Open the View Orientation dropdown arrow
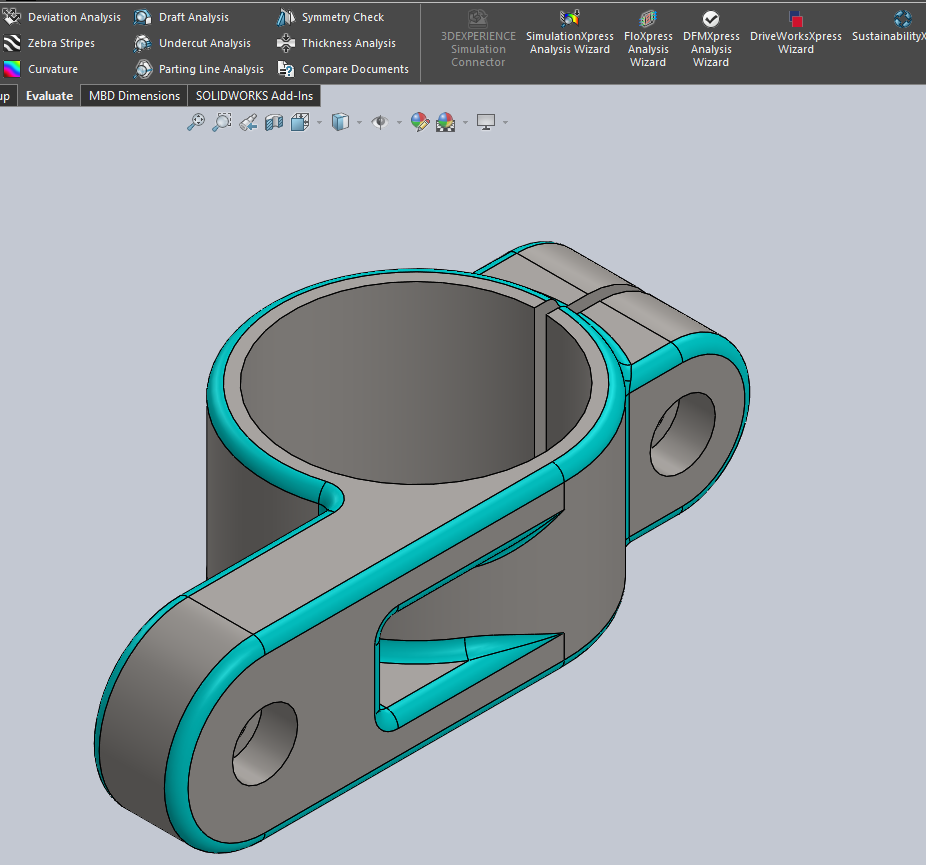 point(318,121)
